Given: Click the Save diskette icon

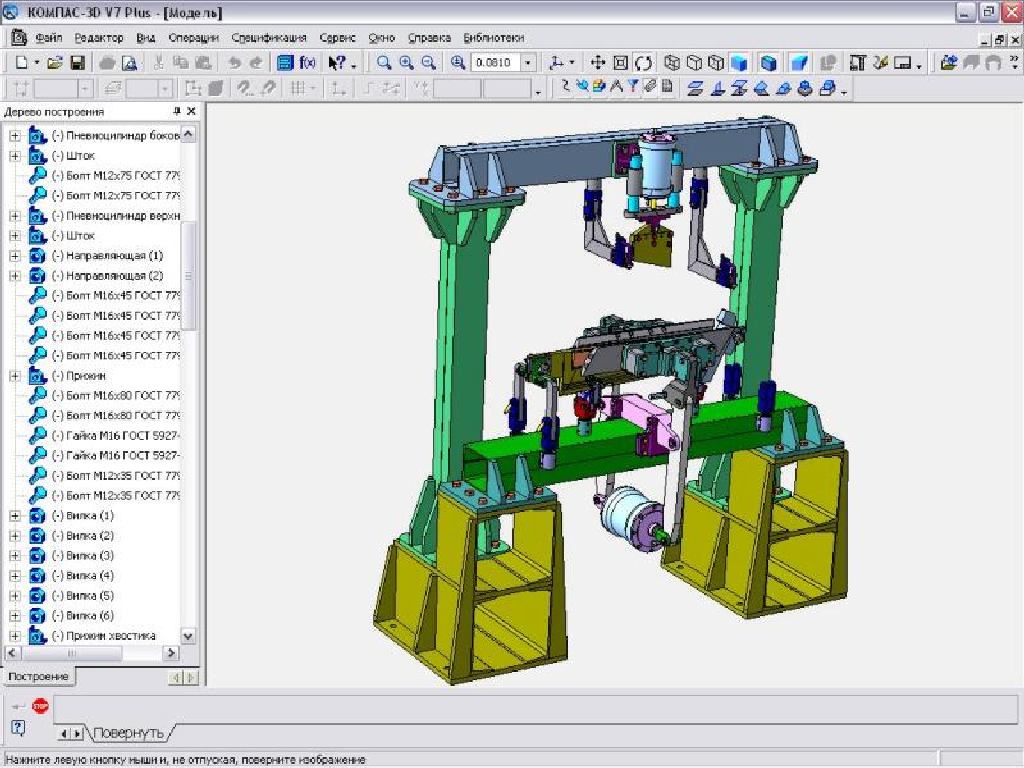Looking at the screenshot, I should 77,63.
